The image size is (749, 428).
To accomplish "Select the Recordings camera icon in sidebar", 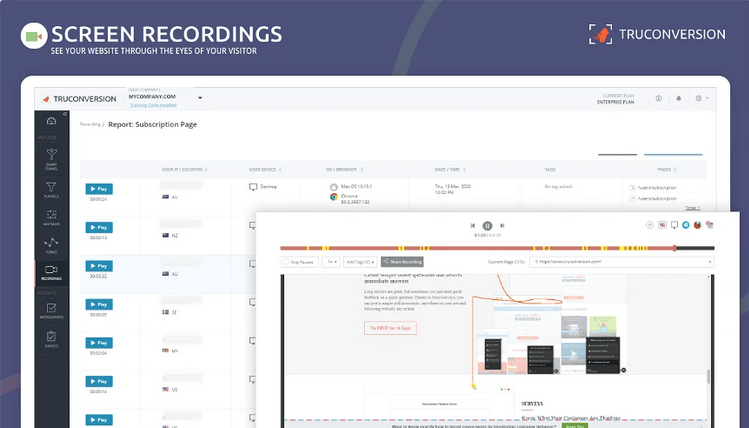I will (52, 271).
